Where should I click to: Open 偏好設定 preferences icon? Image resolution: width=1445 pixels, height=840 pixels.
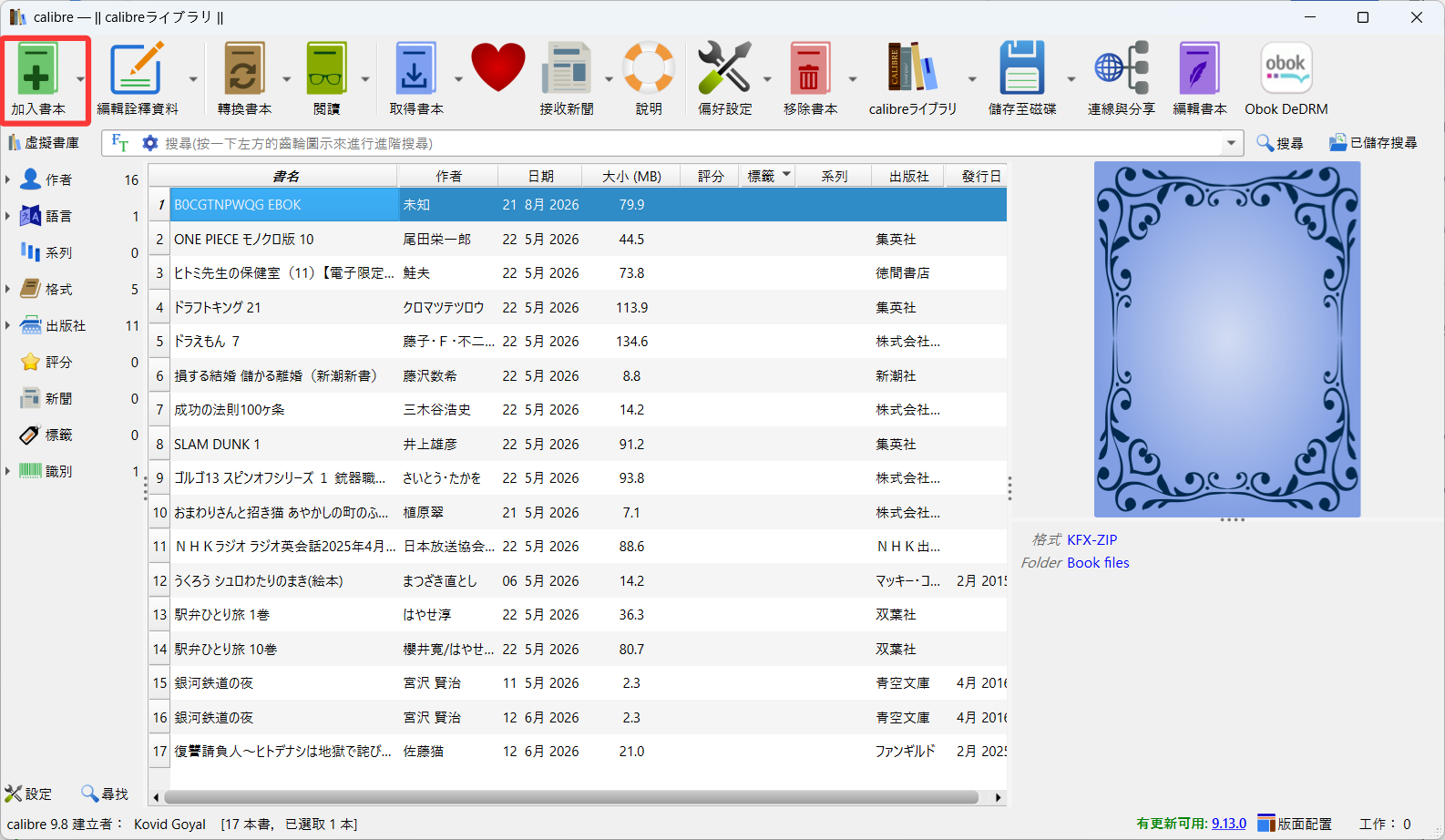click(724, 68)
